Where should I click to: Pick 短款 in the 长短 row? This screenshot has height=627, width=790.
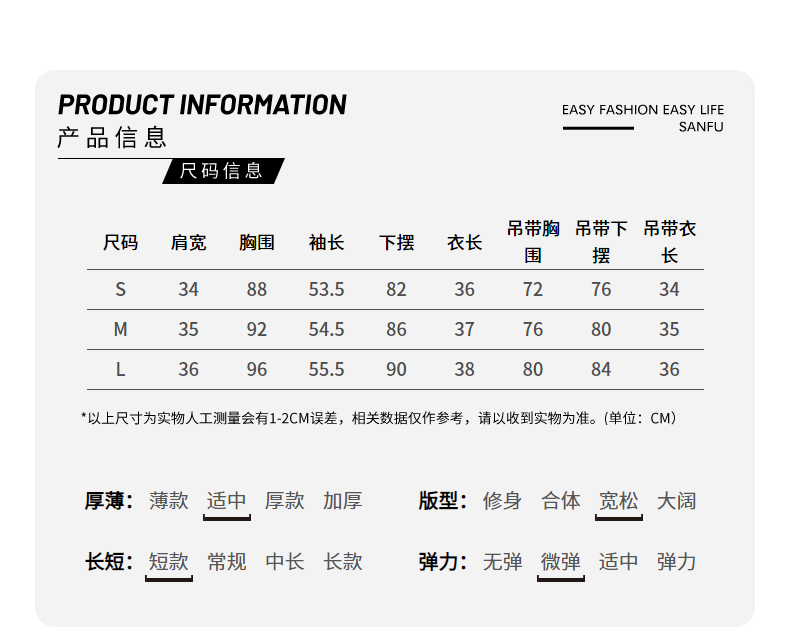point(168,562)
